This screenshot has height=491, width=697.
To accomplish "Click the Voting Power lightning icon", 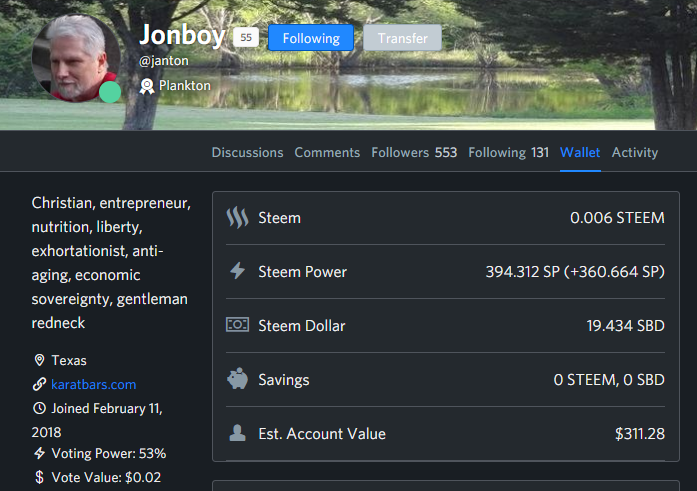I will pos(40,453).
